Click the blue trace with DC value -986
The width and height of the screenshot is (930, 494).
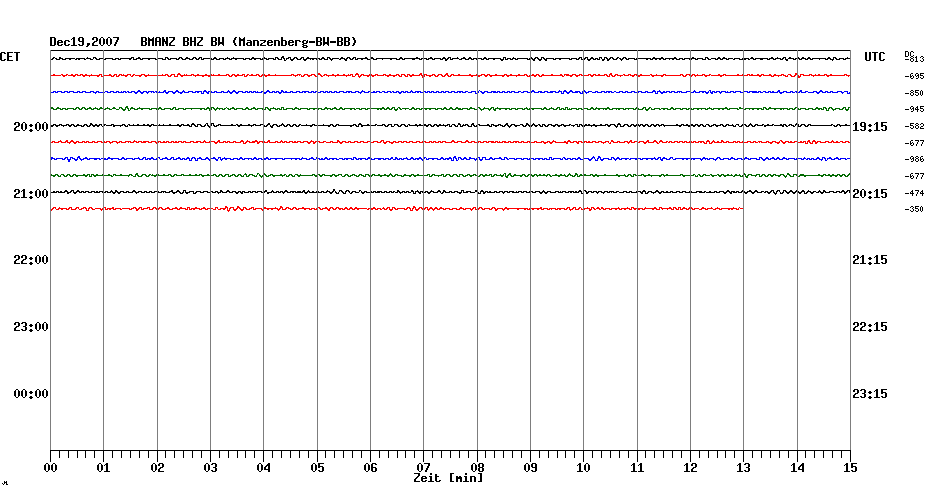tap(450, 159)
